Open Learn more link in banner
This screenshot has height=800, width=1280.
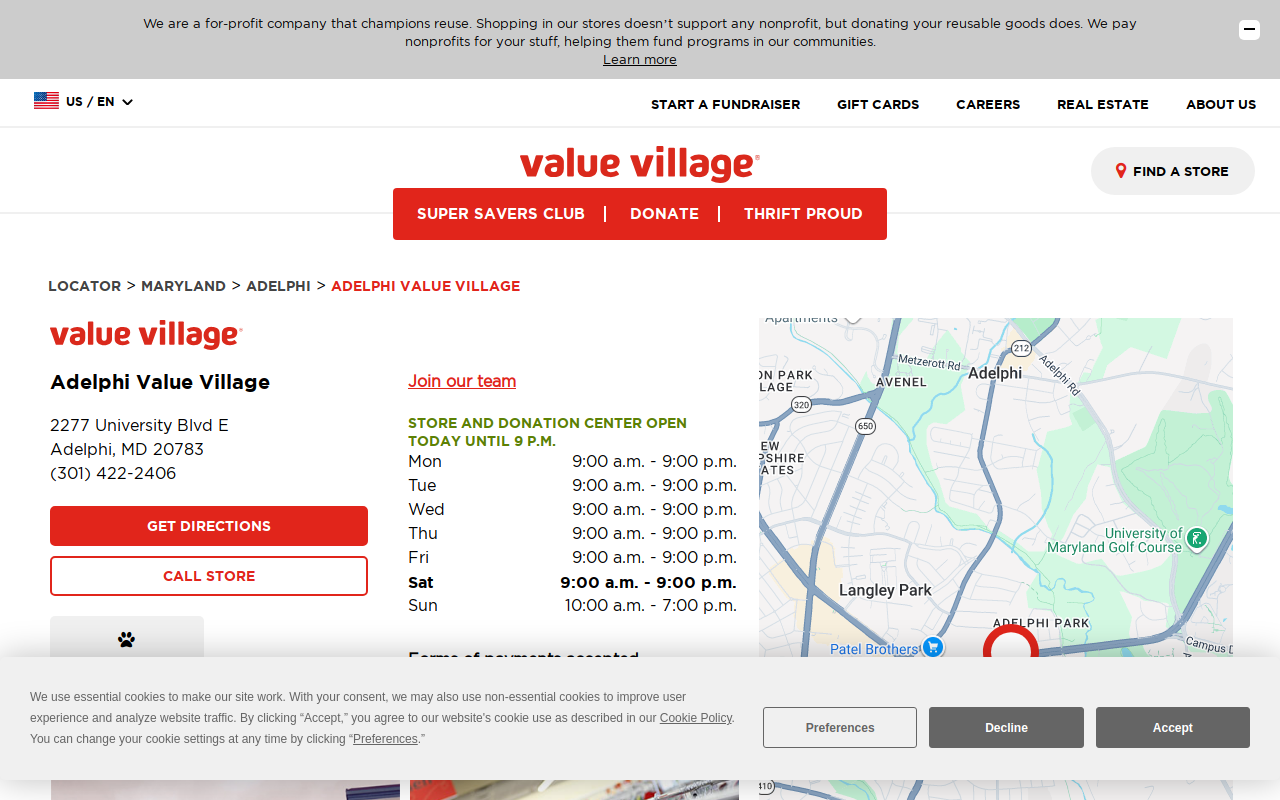tap(640, 60)
